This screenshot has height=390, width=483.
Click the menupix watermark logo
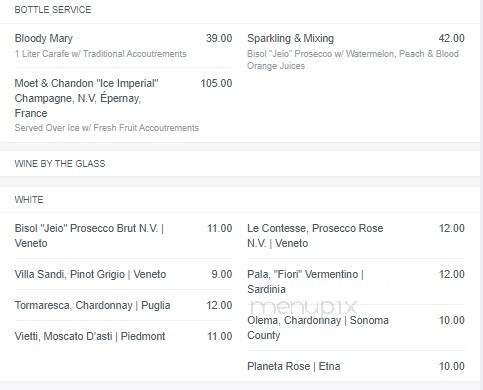303,306
